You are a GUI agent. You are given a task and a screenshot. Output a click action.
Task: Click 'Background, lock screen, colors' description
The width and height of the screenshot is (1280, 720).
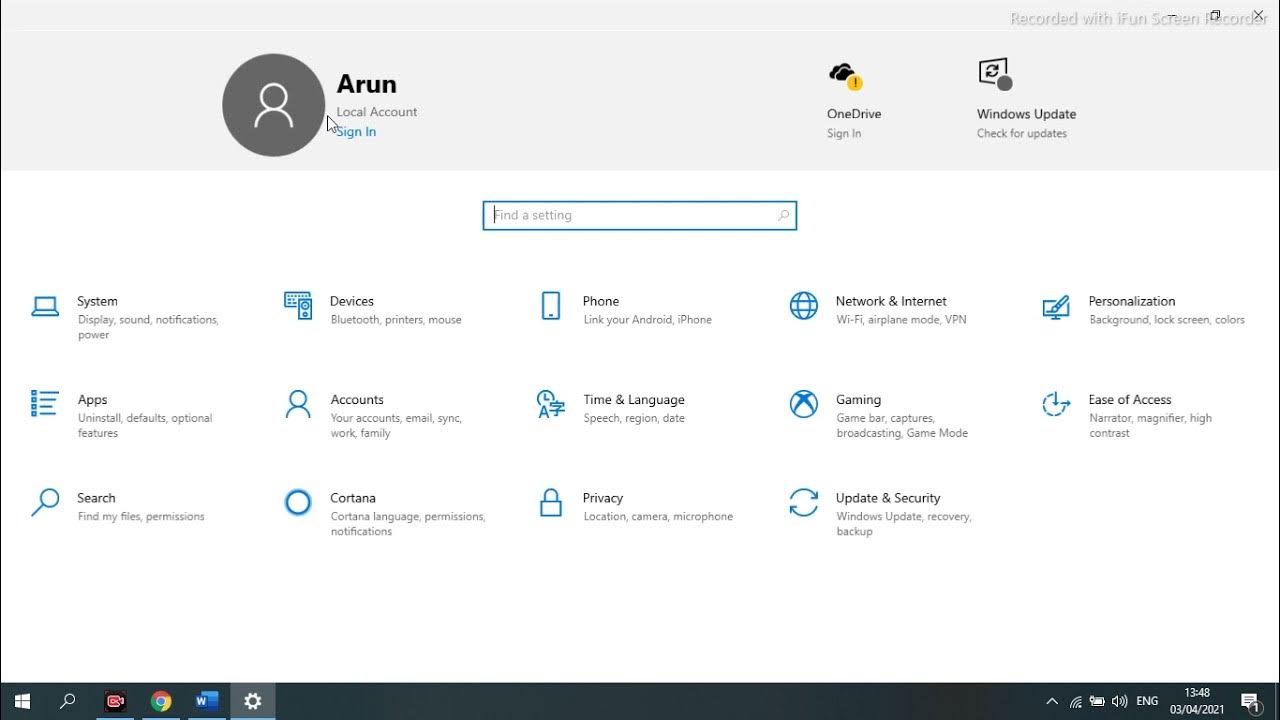1167,320
